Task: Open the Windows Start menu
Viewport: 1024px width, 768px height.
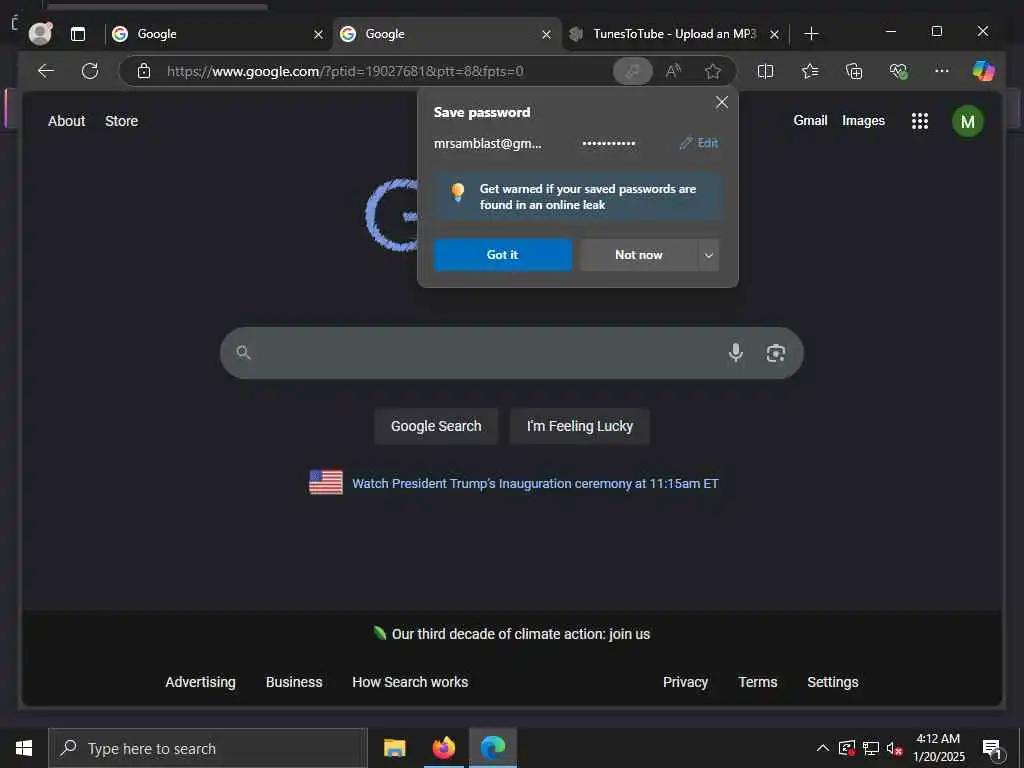Action: pos(24,748)
